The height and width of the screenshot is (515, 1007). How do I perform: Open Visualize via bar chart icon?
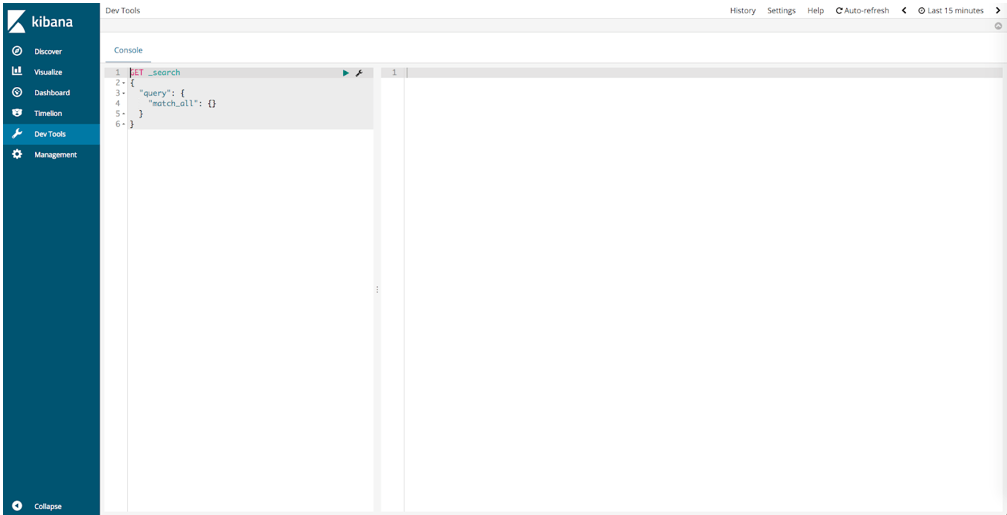coord(17,71)
